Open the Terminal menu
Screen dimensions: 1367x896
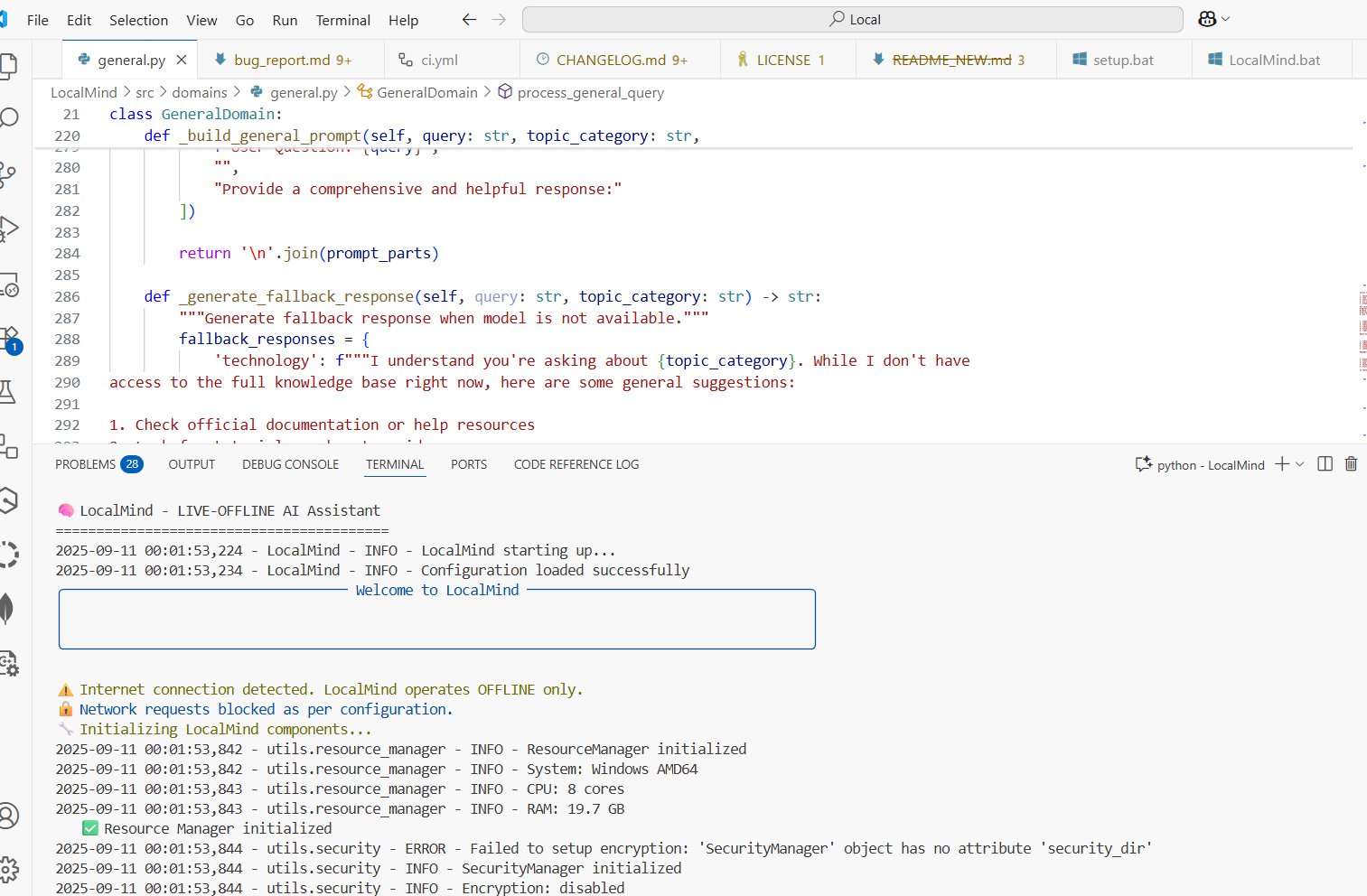[342, 20]
